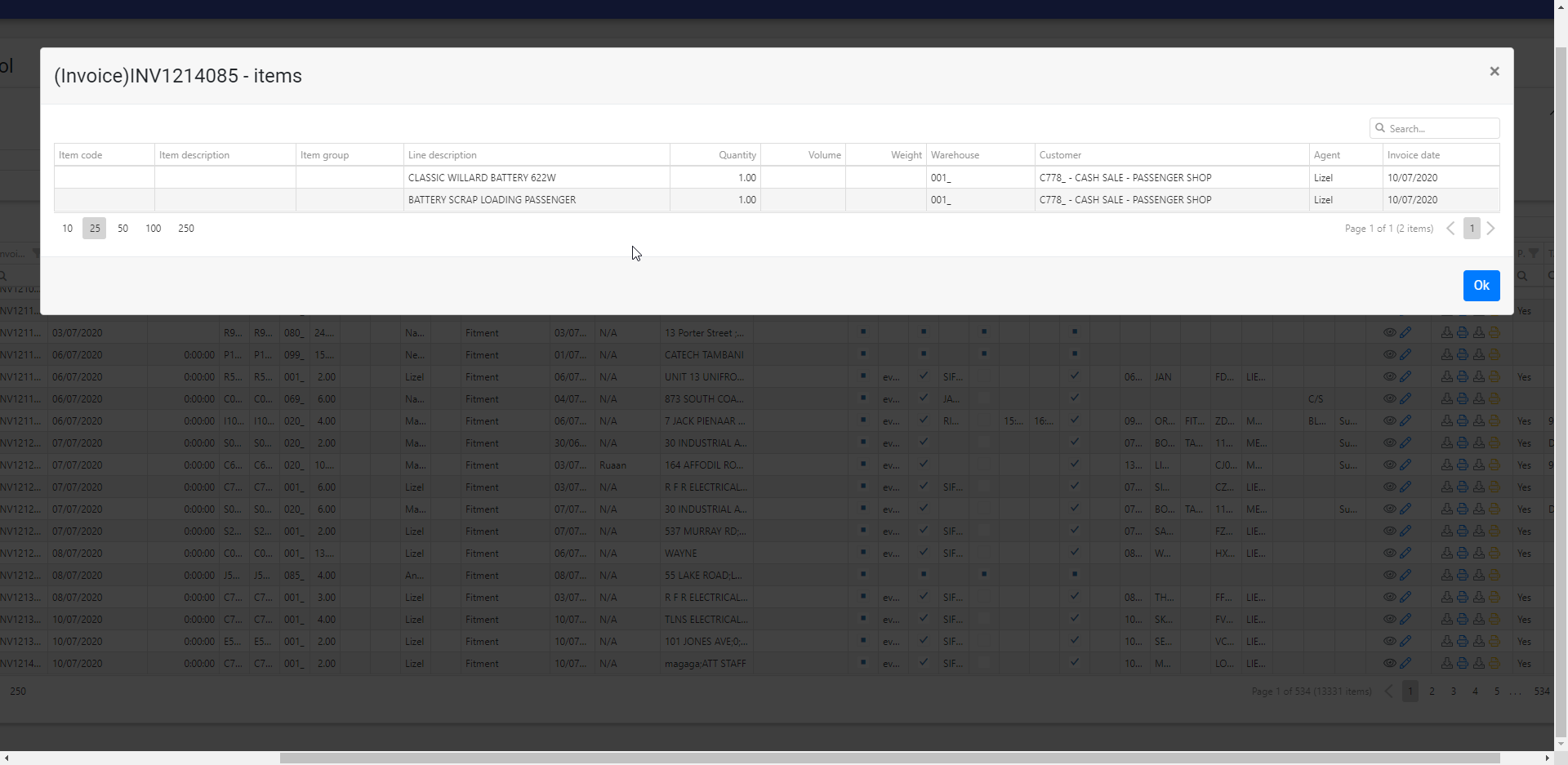This screenshot has width=1568, height=765.
Task: Click first download icon in 55 LAKE ROAD row
Action: pos(1446,576)
